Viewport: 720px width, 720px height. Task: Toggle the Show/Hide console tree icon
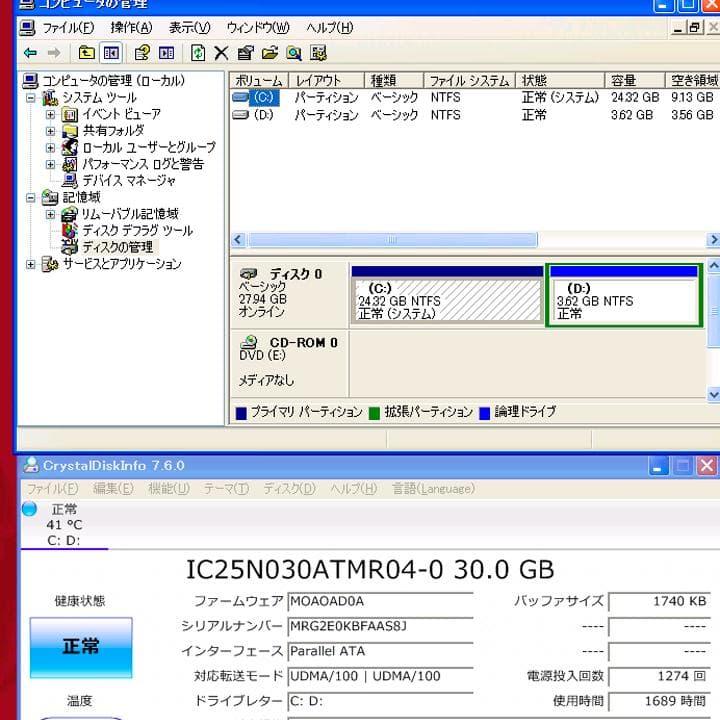pos(111,53)
